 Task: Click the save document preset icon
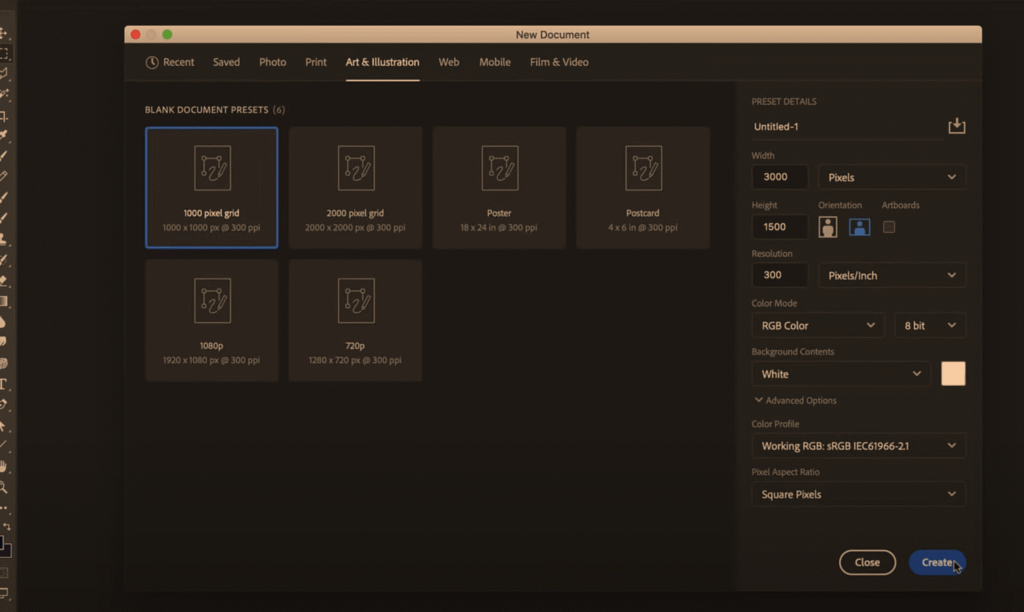coord(956,126)
